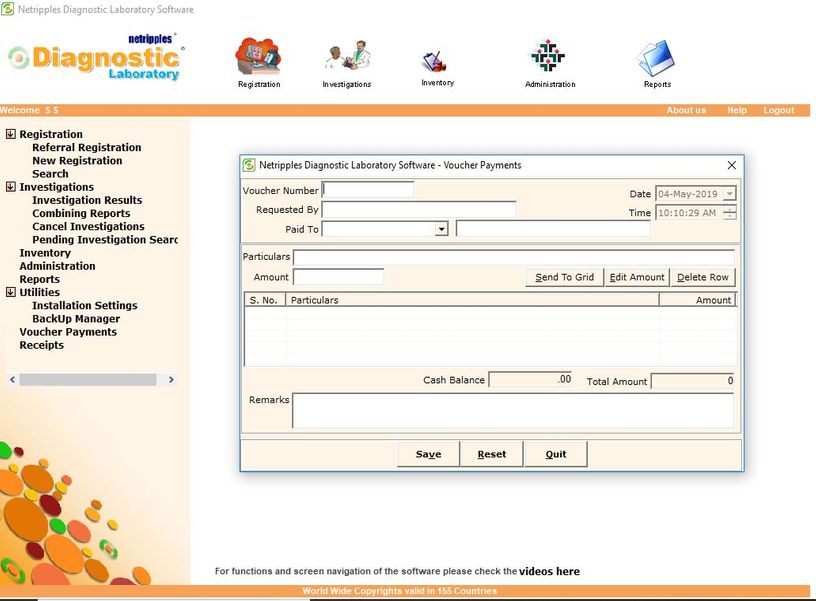
Task: Open Investigation Results in sidebar
Action: [x=87, y=200]
